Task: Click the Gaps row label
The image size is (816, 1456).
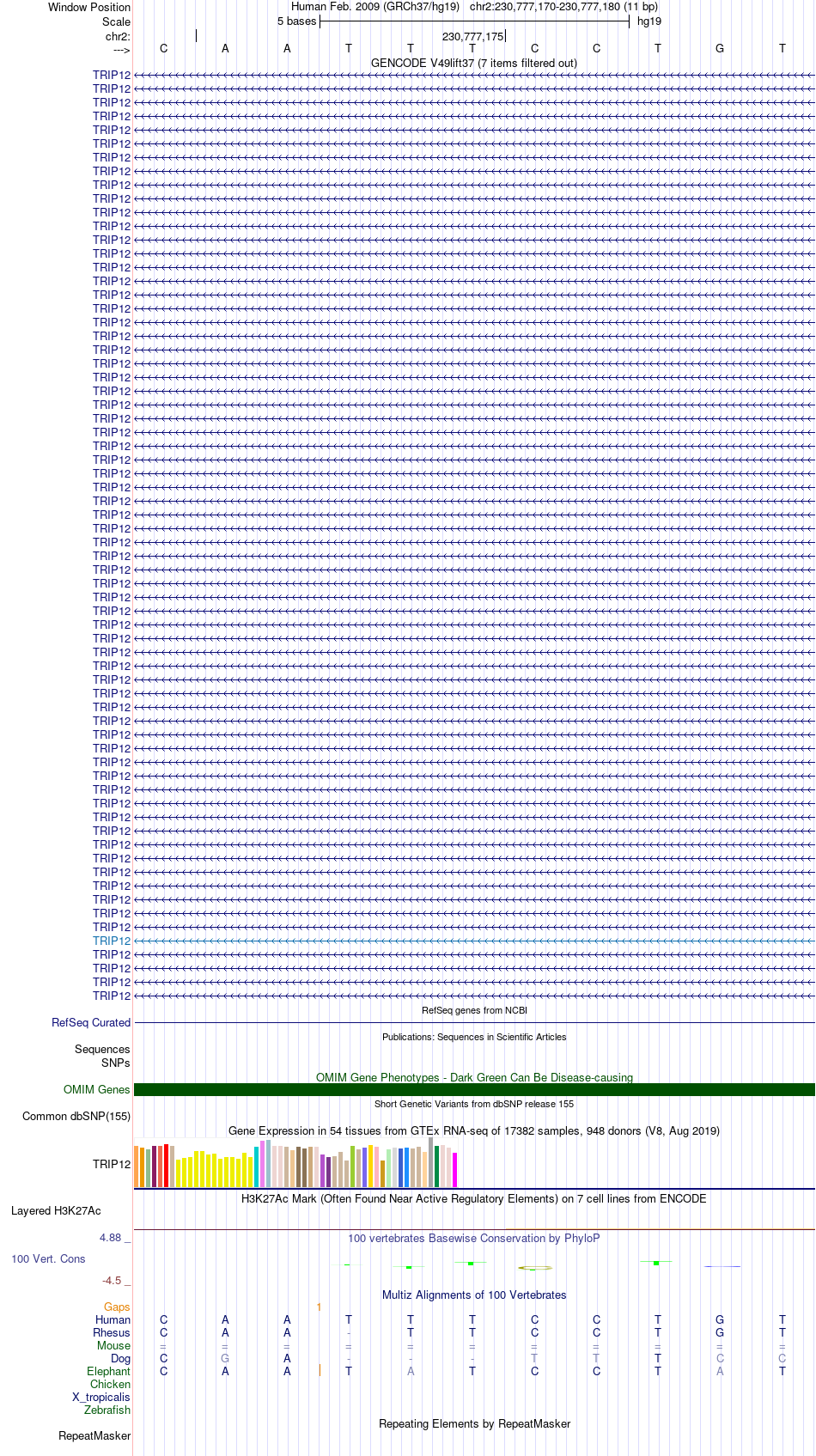Action: click(x=117, y=1307)
